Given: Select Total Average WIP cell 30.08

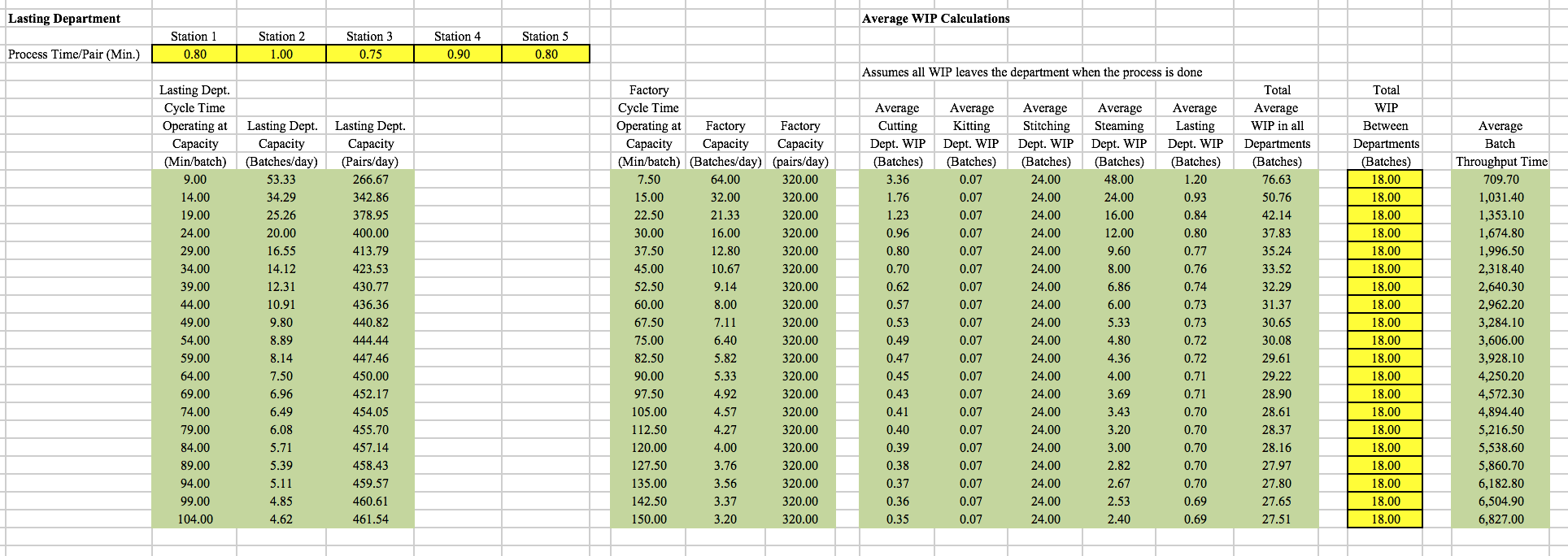Looking at the screenshot, I should 1277,340.
